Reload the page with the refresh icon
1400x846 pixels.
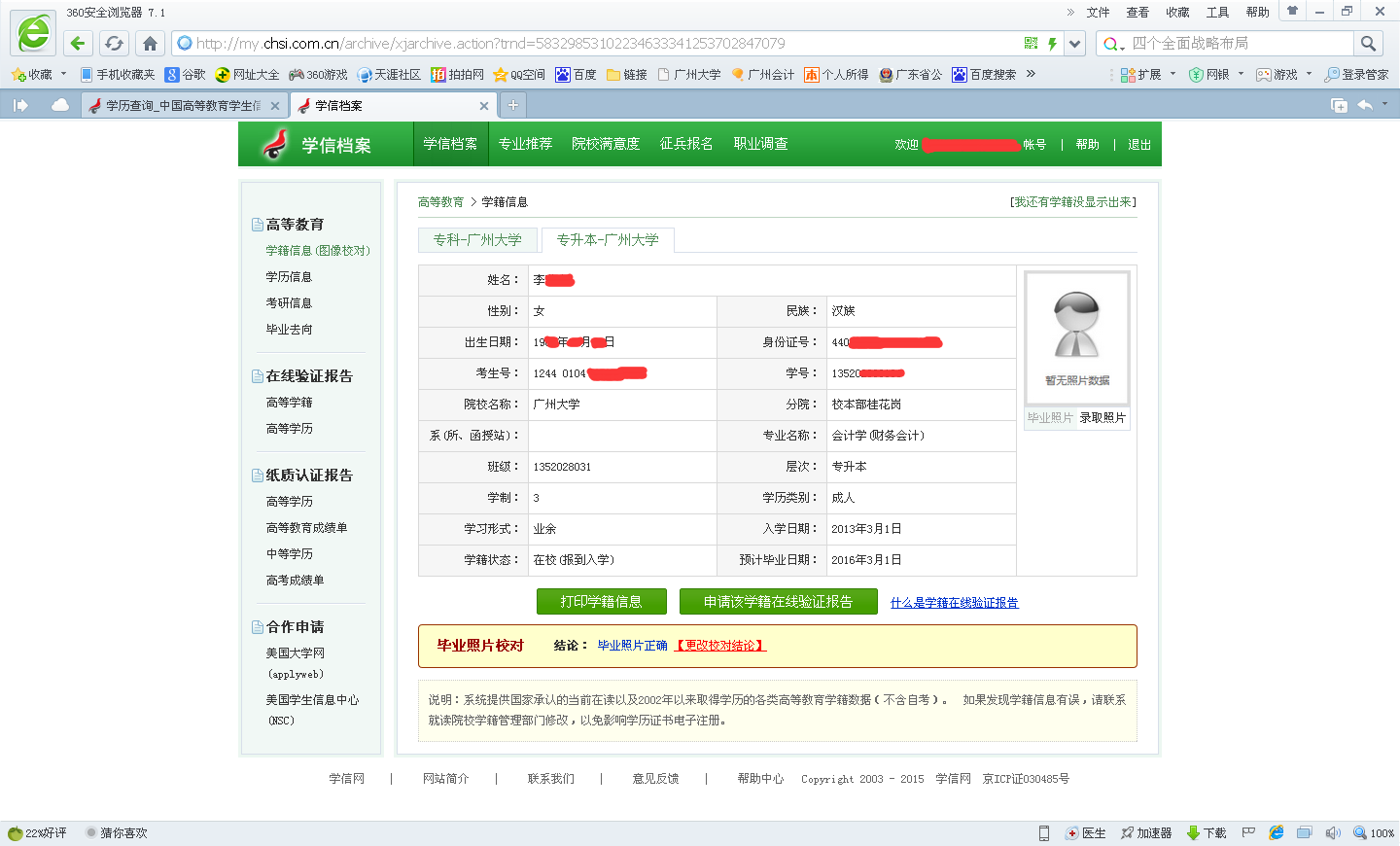click(114, 43)
